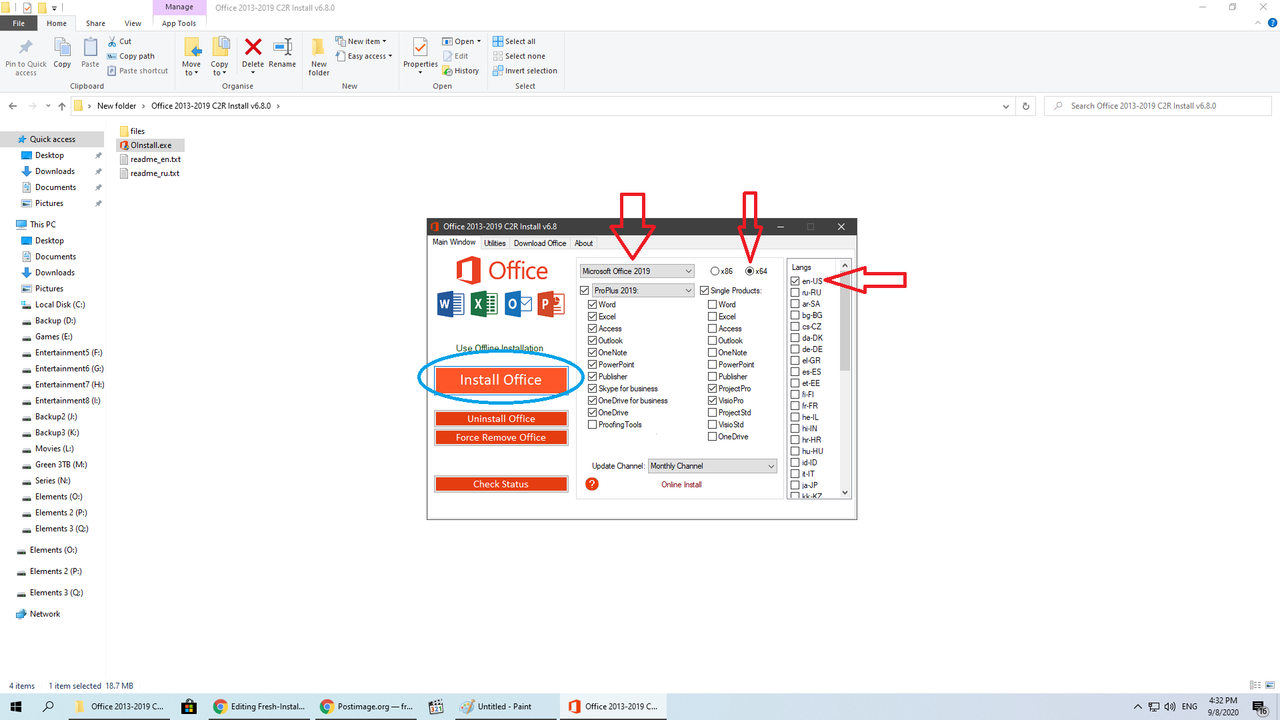This screenshot has width=1280, height=720.
Task: Open the Download Office tab
Action: (x=540, y=243)
